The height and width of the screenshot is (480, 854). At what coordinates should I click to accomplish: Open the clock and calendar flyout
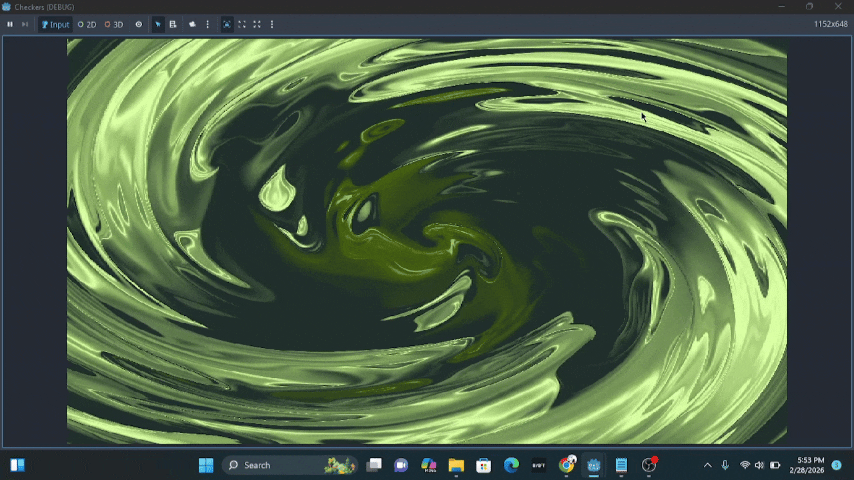(807, 465)
